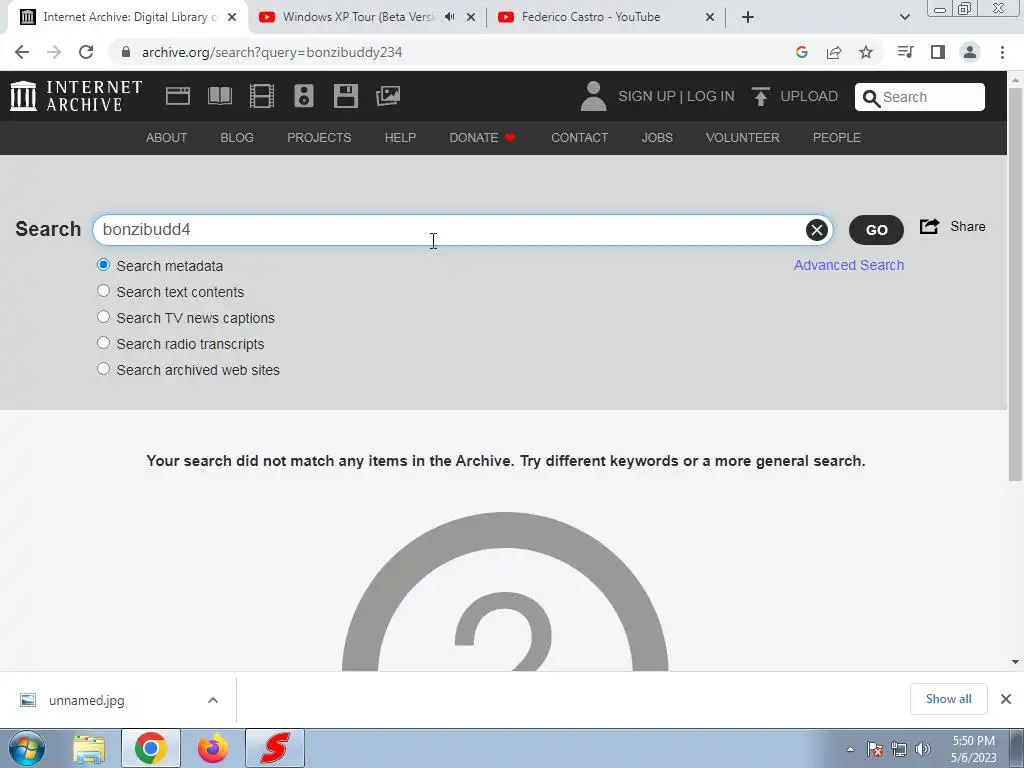Open the Software (floppy disk) icon
The height and width of the screenshot is (768, 1024).
pyautogui.click(x=345, y=96)
